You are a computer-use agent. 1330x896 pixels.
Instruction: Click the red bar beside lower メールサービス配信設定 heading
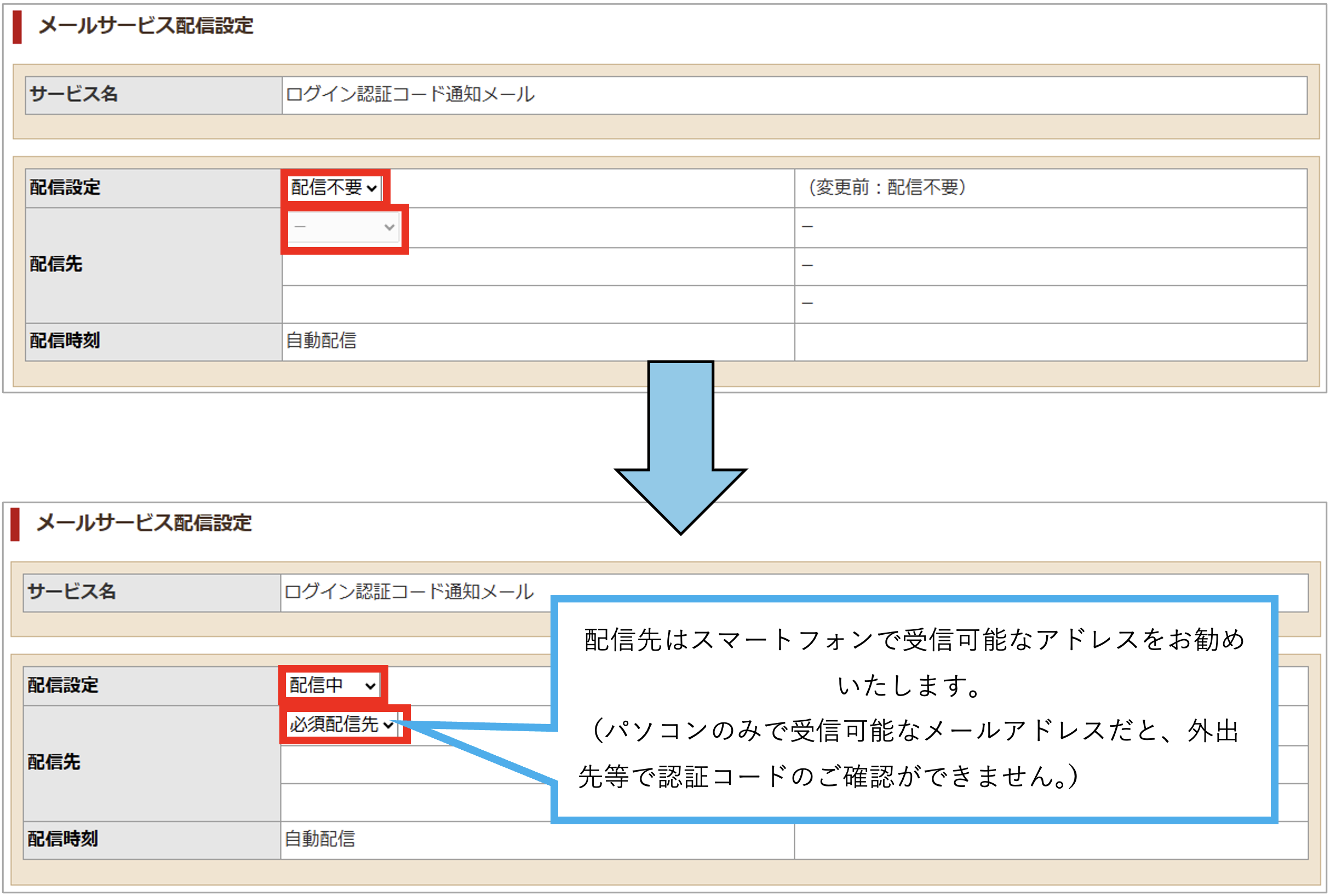pos(15,524)
